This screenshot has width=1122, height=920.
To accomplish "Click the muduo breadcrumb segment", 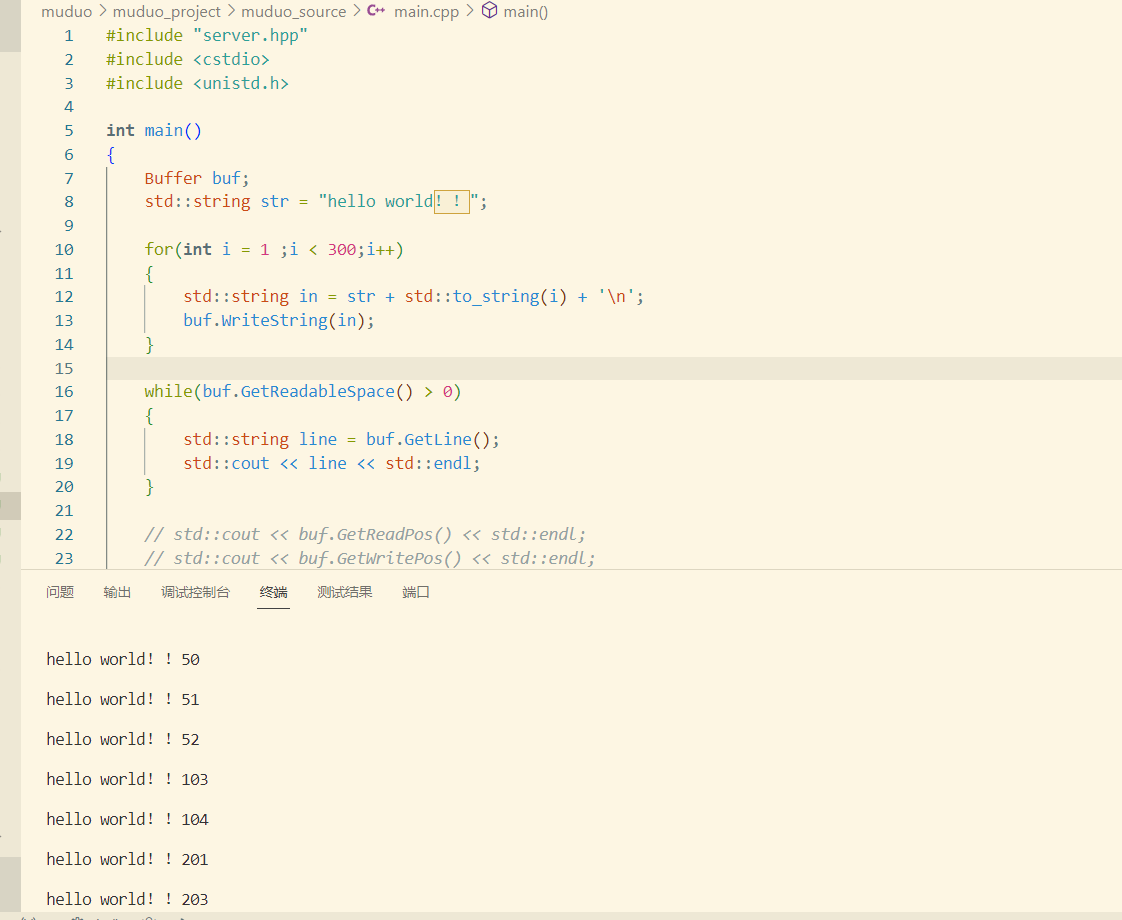I will tap(67, 11).
